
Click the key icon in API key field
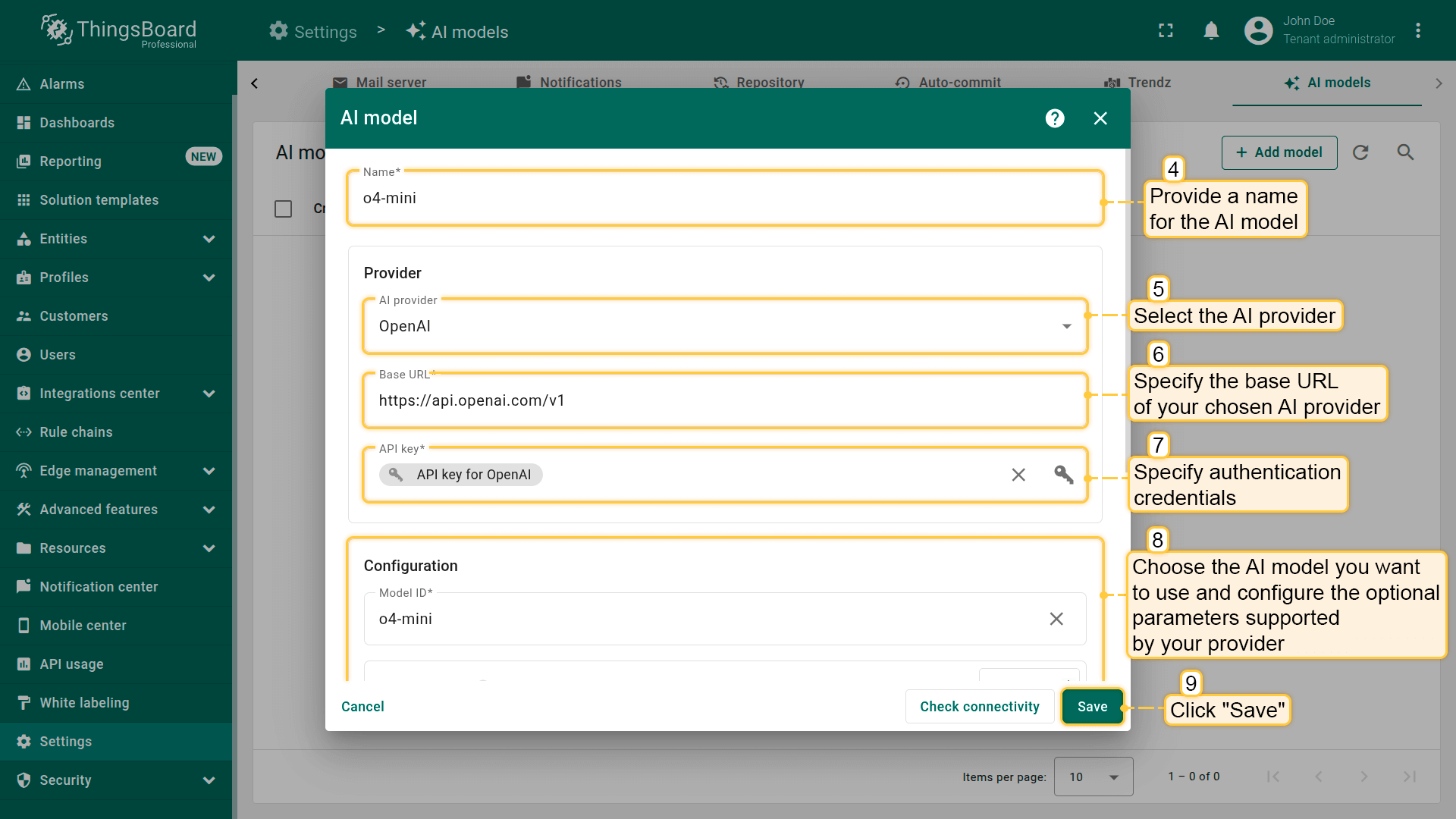(1063, 475)
